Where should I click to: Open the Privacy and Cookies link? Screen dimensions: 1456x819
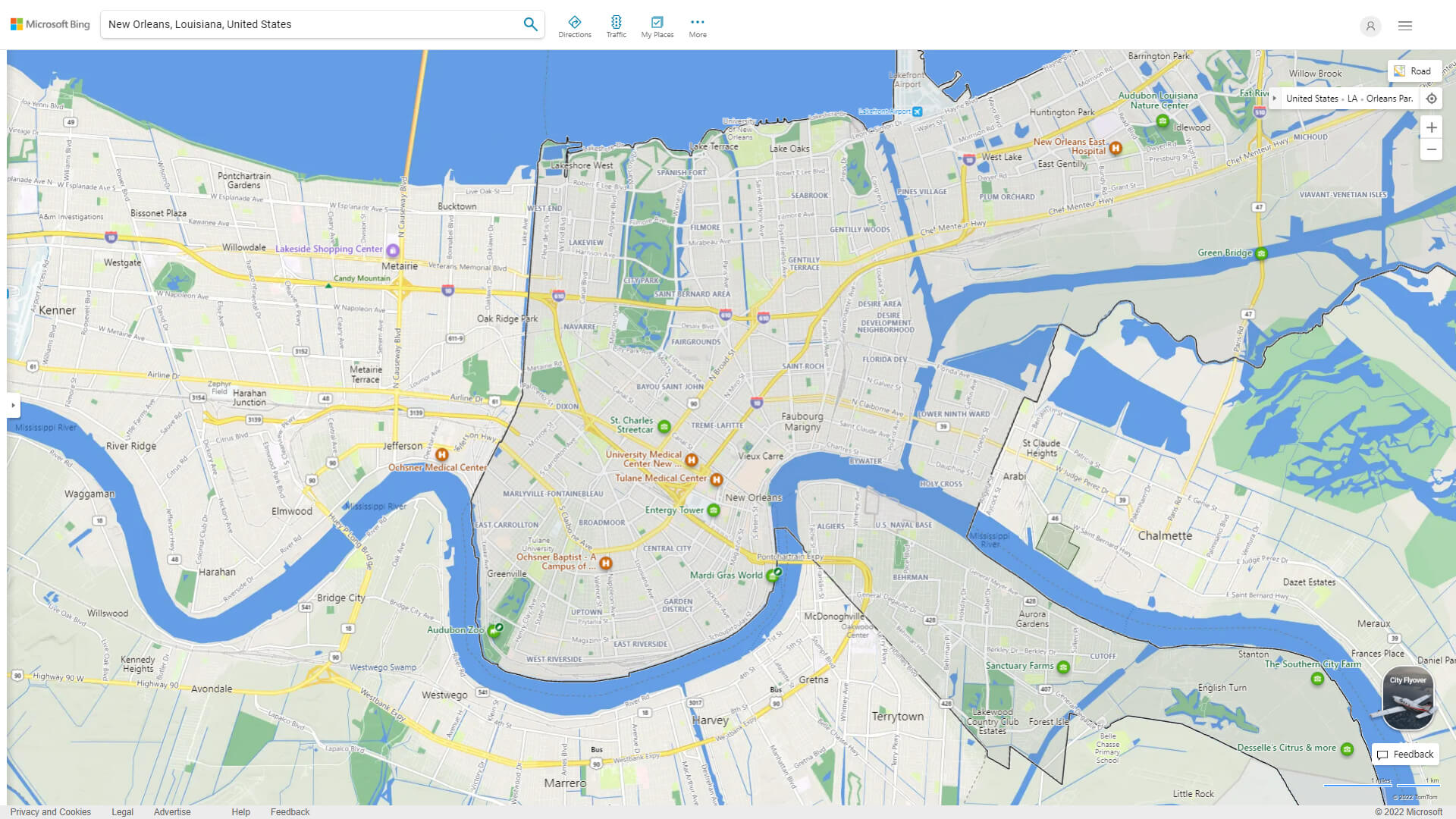pyautogui.click(x=52, y=811)
